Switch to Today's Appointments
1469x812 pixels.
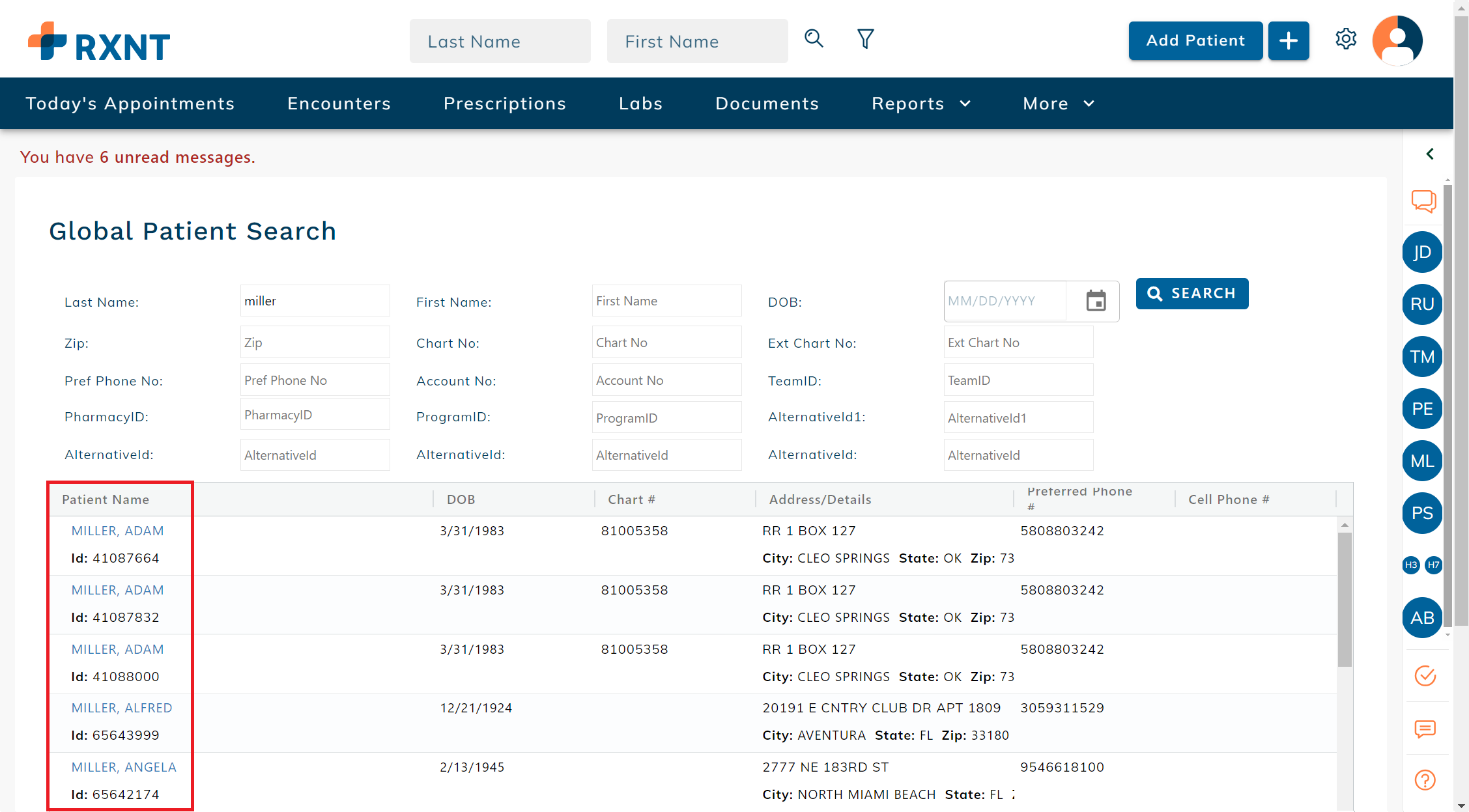coord(130,103)
